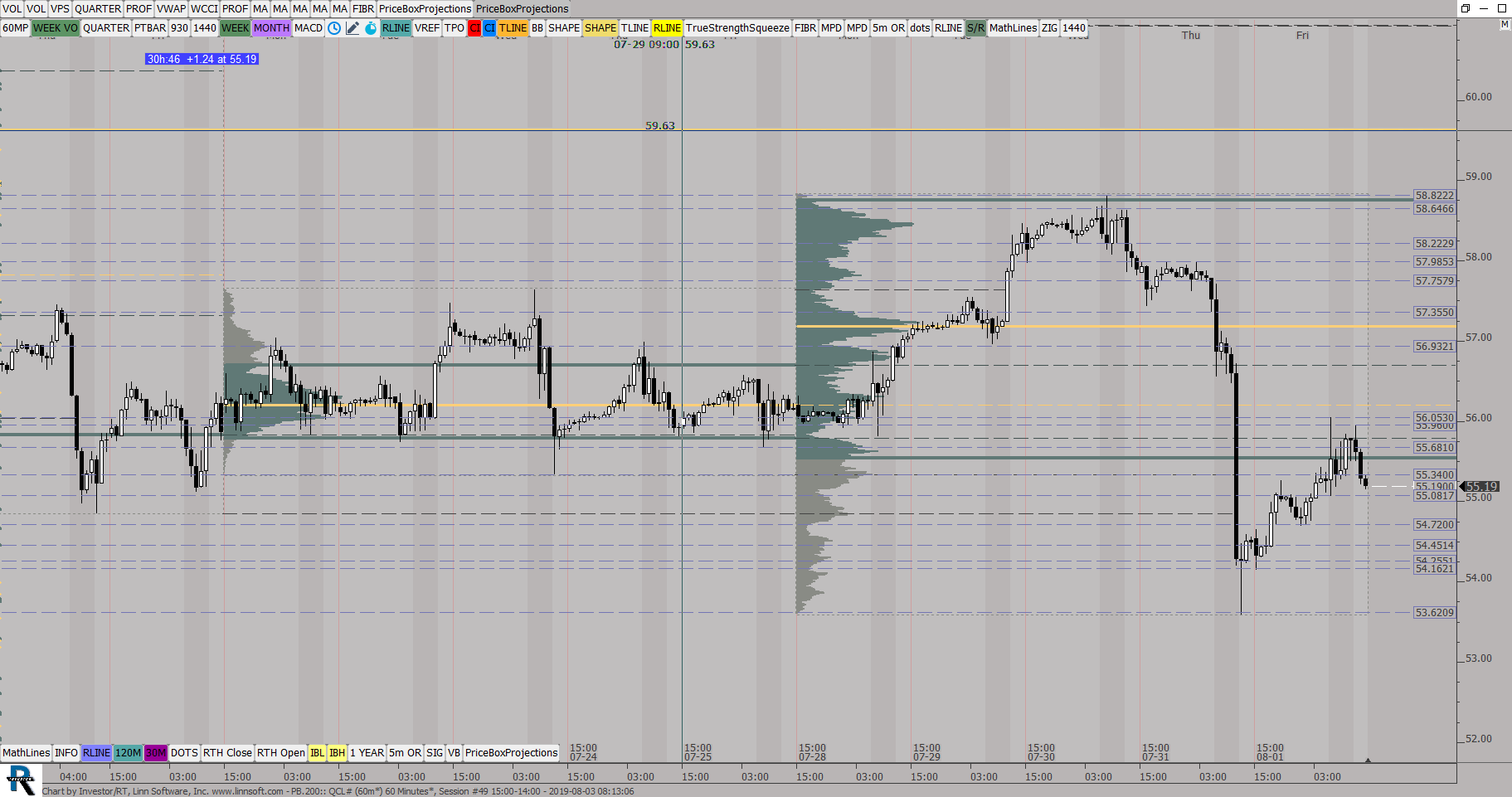Click the 1 YEAR button
Screen dimensions: 1512x797
367,753
